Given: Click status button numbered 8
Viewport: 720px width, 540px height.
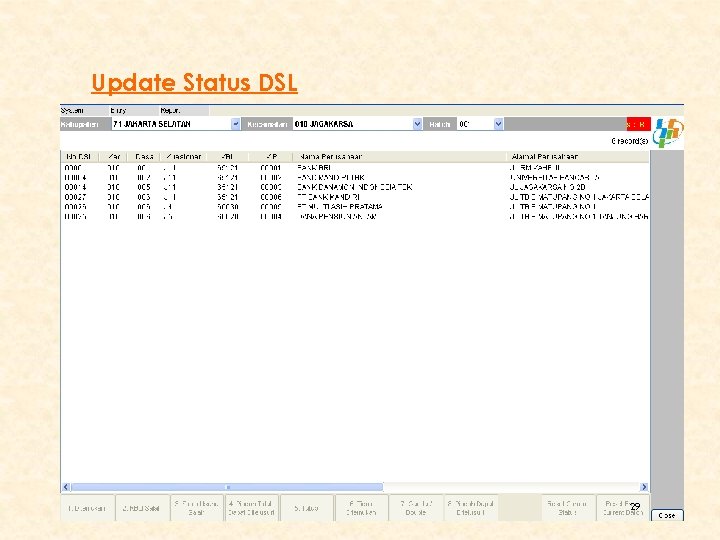Looking at the screenshot, I should coord(471,508).
